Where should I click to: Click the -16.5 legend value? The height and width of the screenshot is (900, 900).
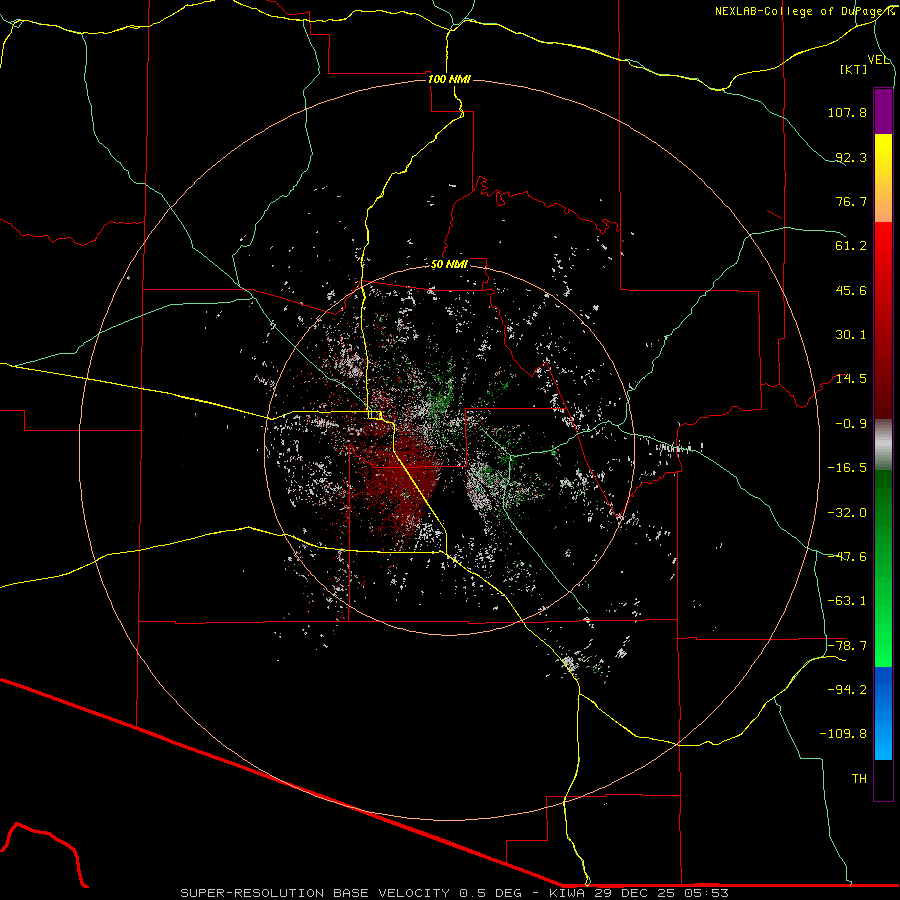(x=847, y=468)
